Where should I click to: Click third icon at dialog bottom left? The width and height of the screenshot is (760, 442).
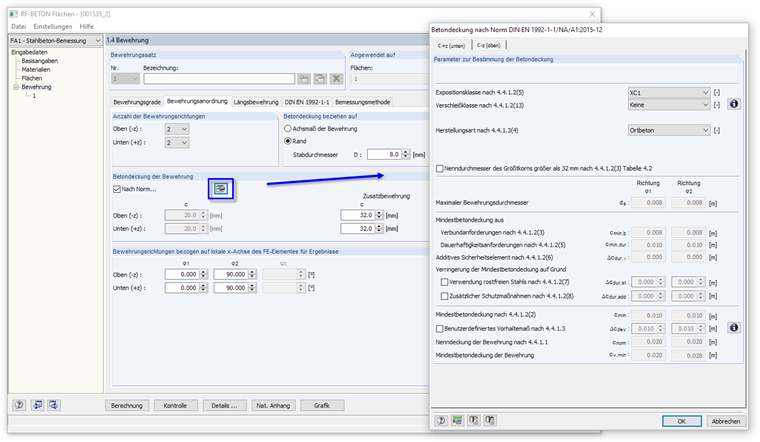(474, 421)
